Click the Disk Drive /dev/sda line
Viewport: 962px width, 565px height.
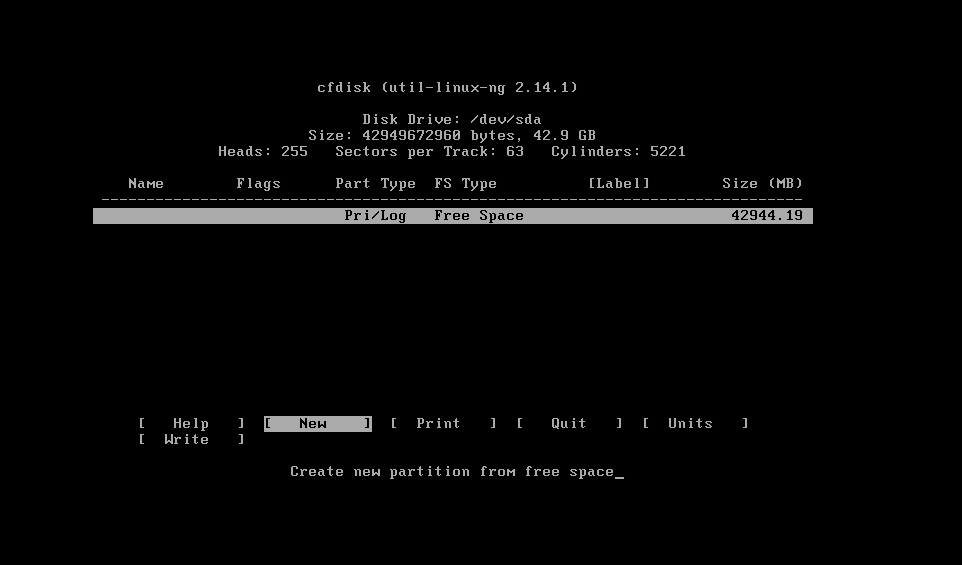(452, 120)
